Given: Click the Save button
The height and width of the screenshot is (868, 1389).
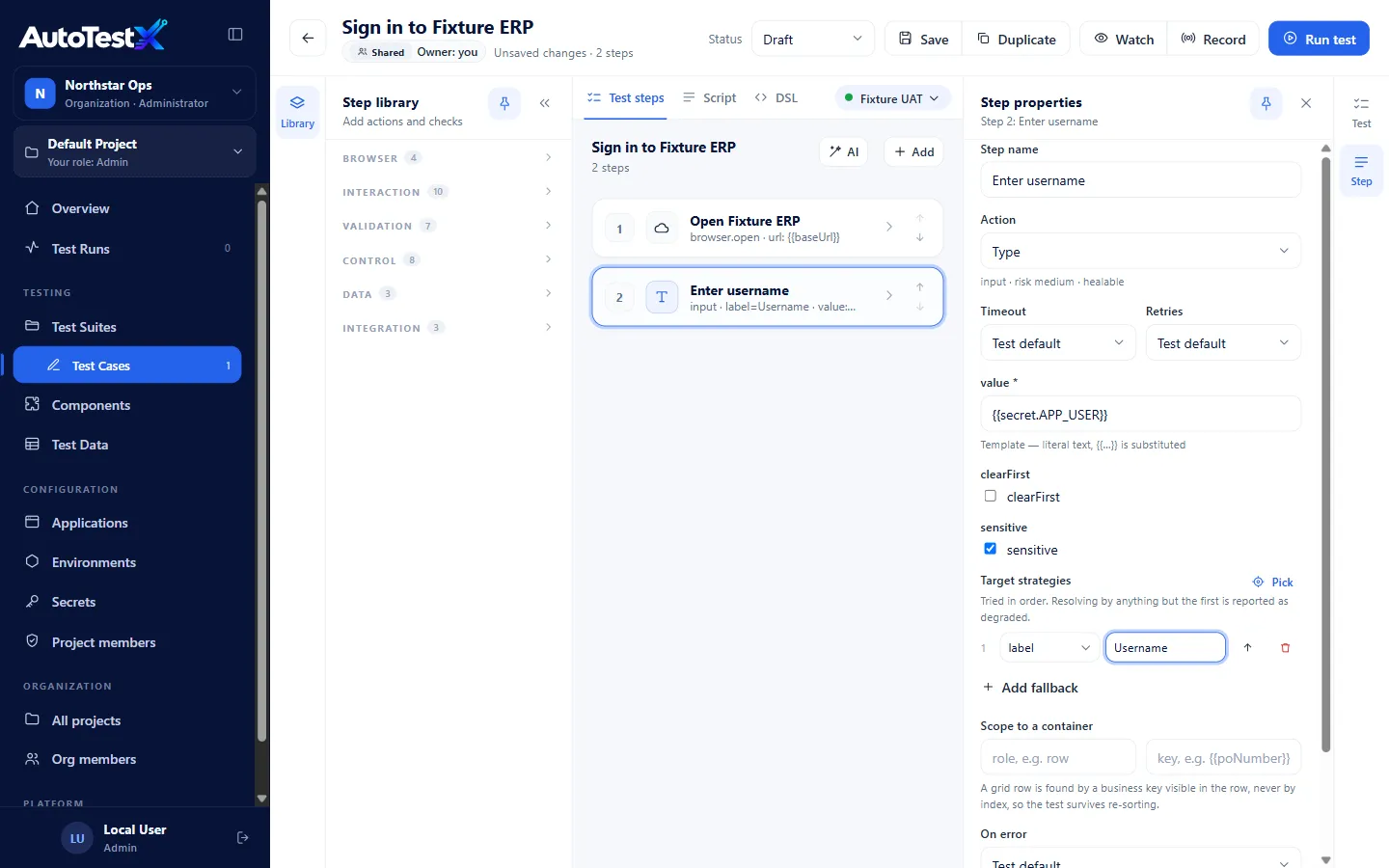Looking at the screenshot, I should [x=923, y=39].
